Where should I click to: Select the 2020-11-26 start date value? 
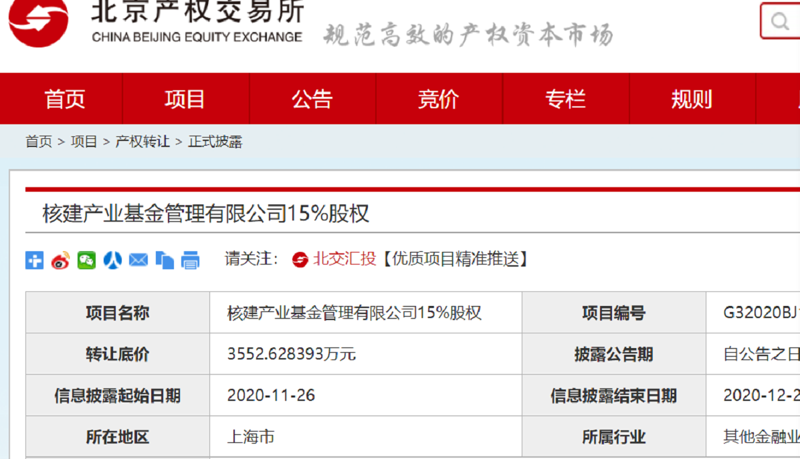pyautogui.click(x=271, y=395)
